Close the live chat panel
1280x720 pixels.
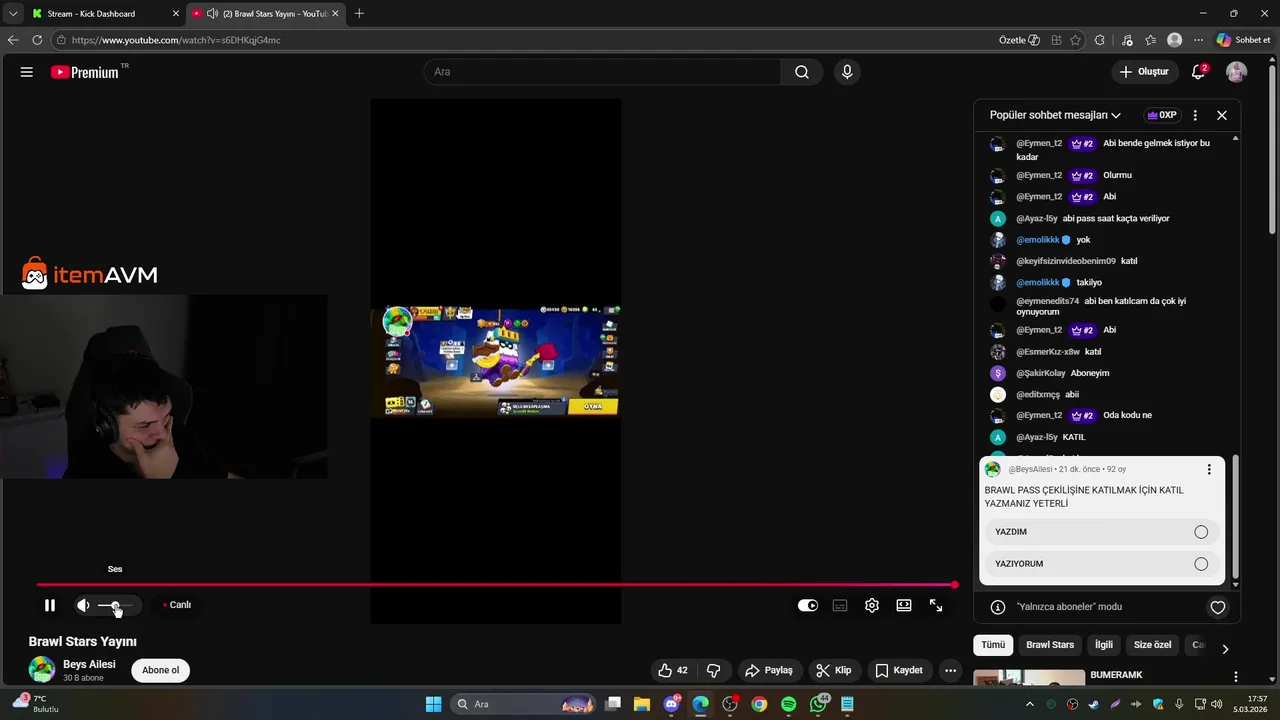[x=1222, y=115]
